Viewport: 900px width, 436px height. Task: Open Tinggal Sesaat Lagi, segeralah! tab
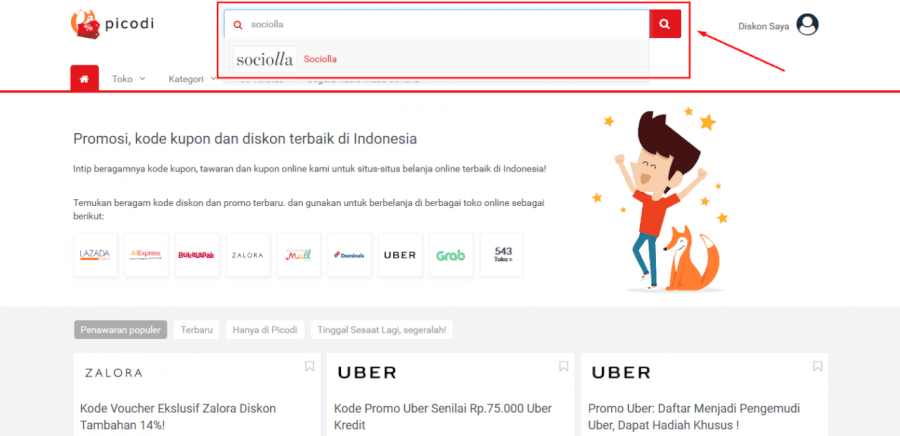382,330
